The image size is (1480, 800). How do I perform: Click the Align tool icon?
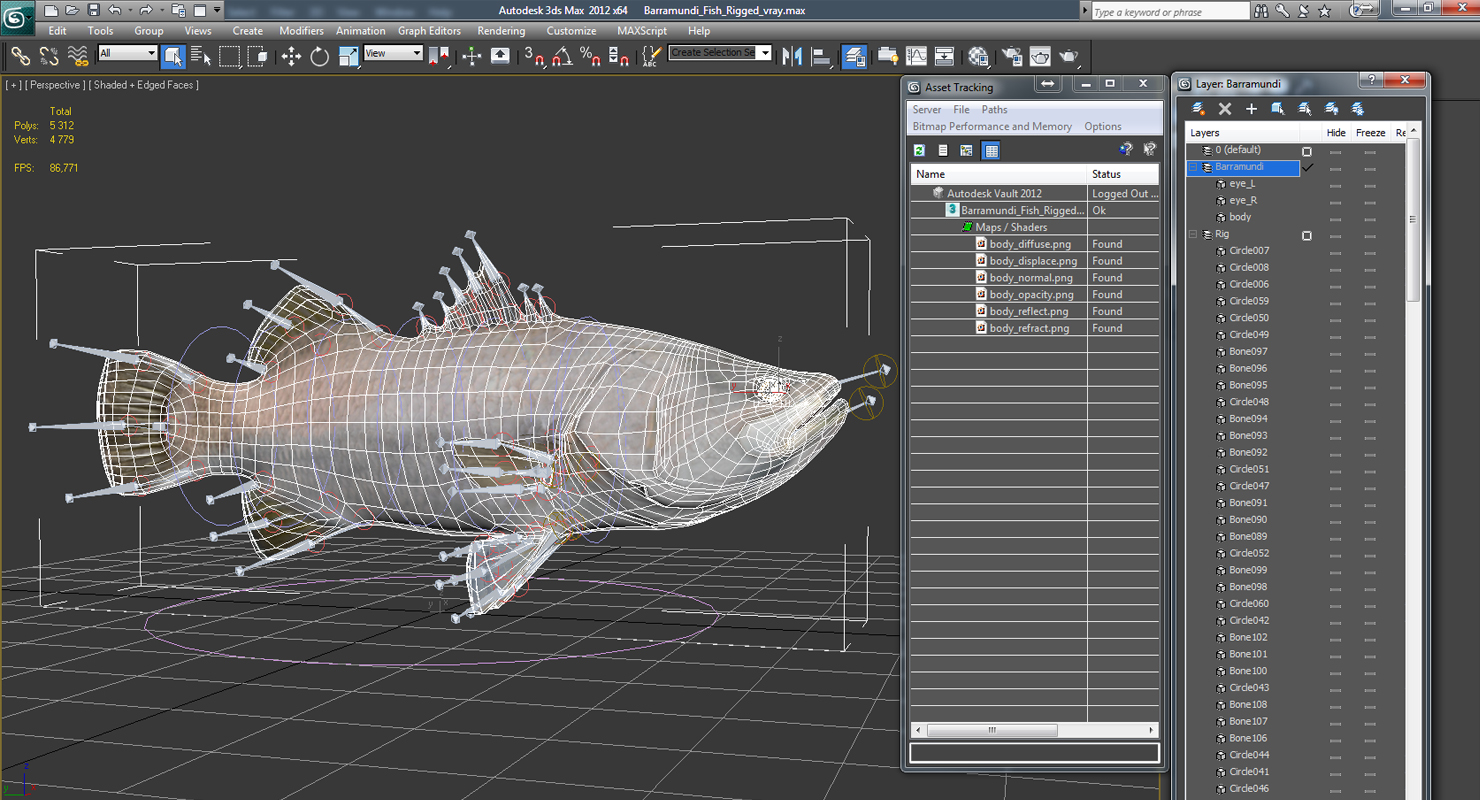[822, 56]
